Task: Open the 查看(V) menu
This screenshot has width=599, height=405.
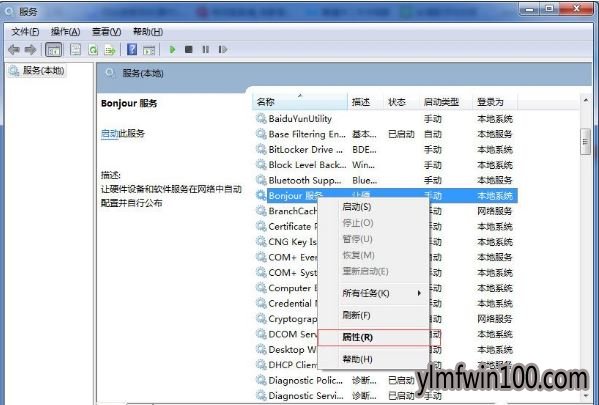Action: [107, 32]
